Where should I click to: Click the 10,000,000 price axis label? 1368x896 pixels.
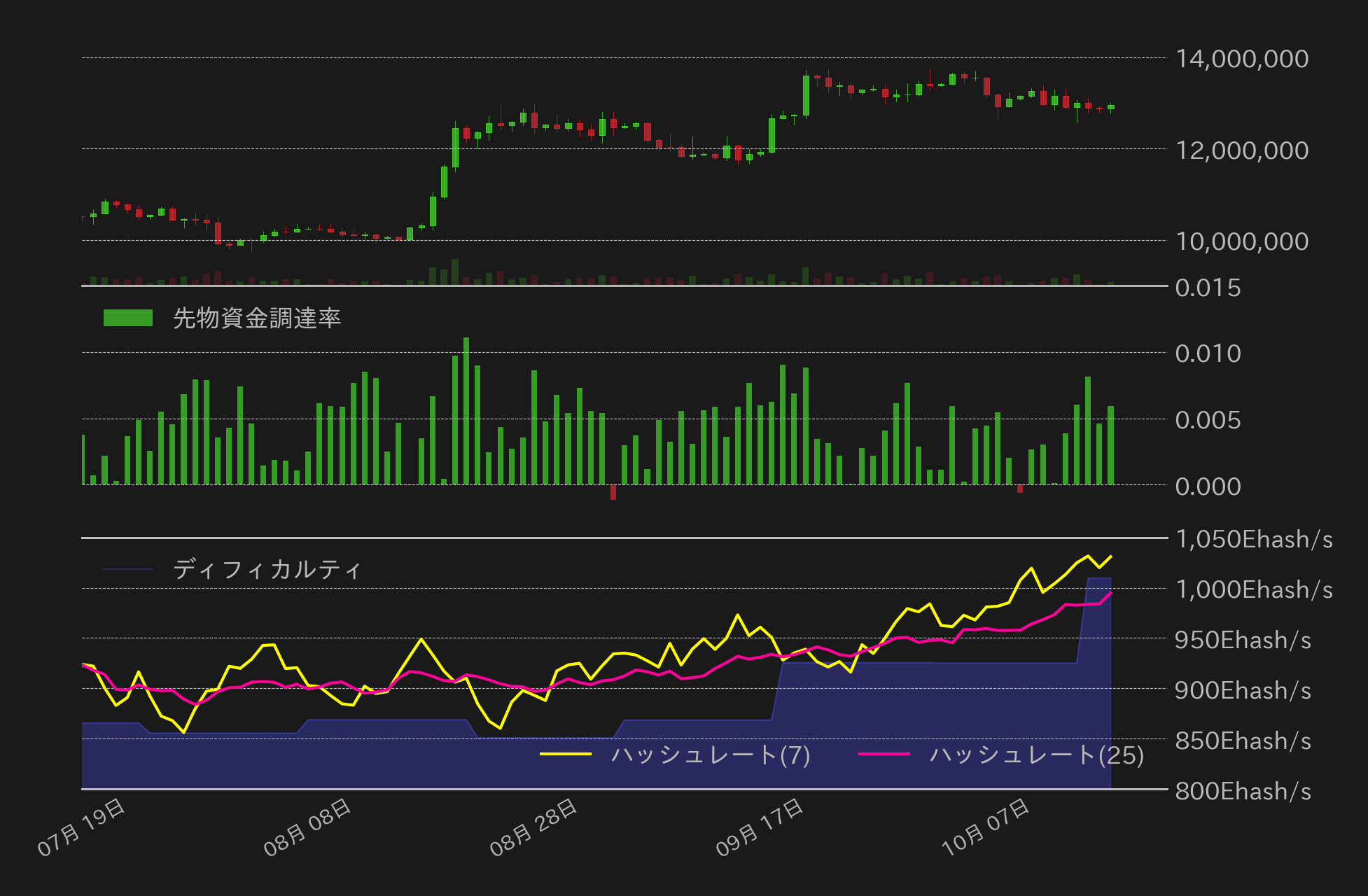(1242, 241)
